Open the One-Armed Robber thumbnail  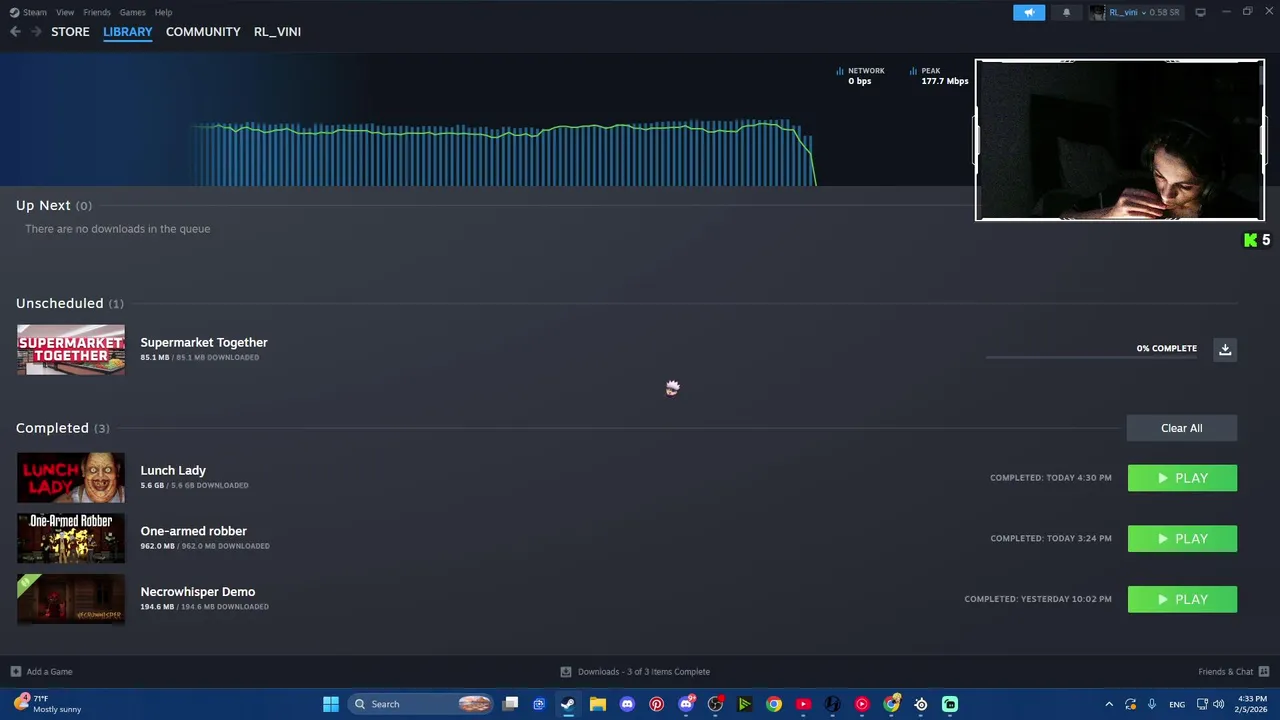[x=71, y=538]
